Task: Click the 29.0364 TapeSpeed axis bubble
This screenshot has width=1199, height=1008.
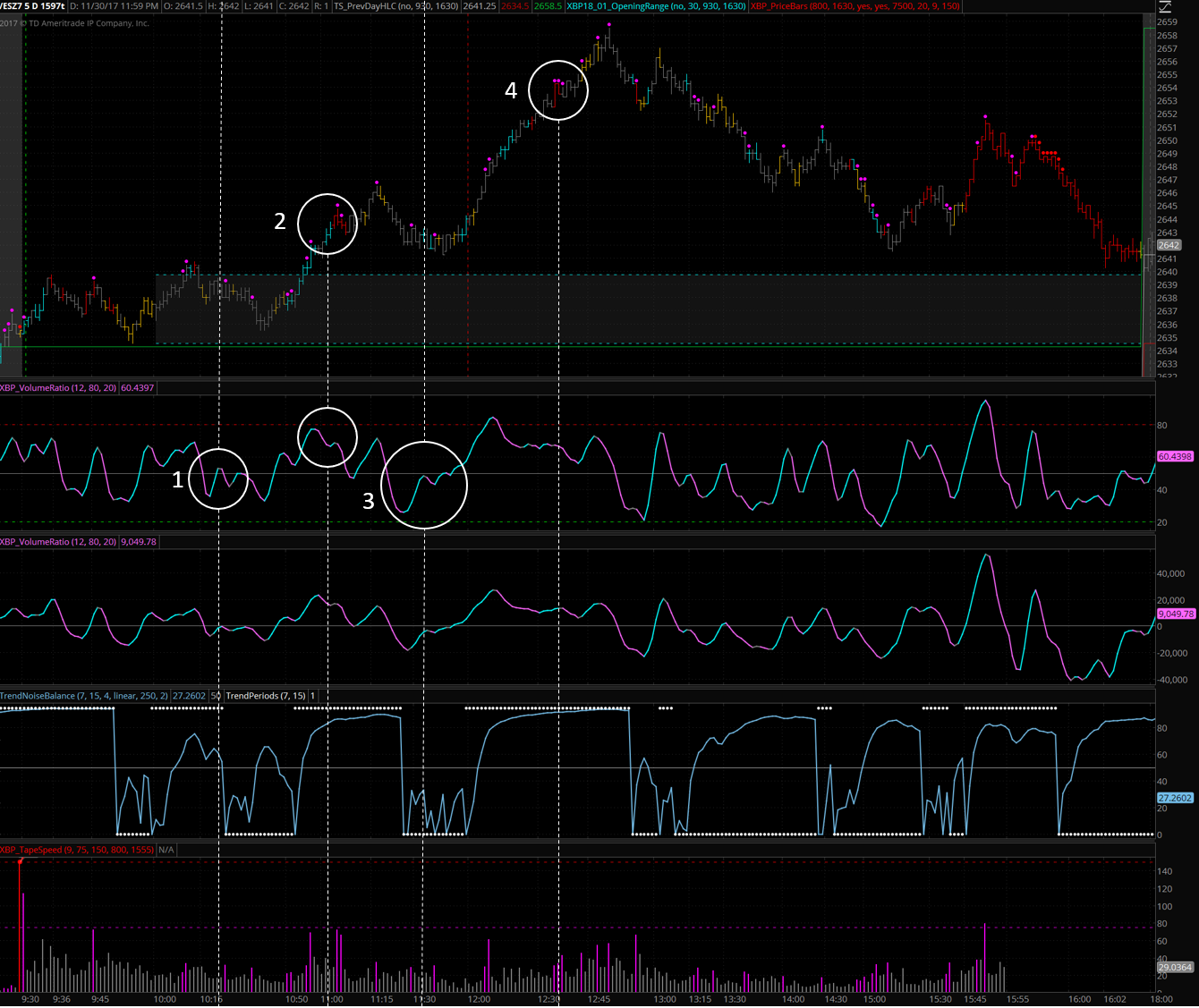Action: pos(1175,967)
